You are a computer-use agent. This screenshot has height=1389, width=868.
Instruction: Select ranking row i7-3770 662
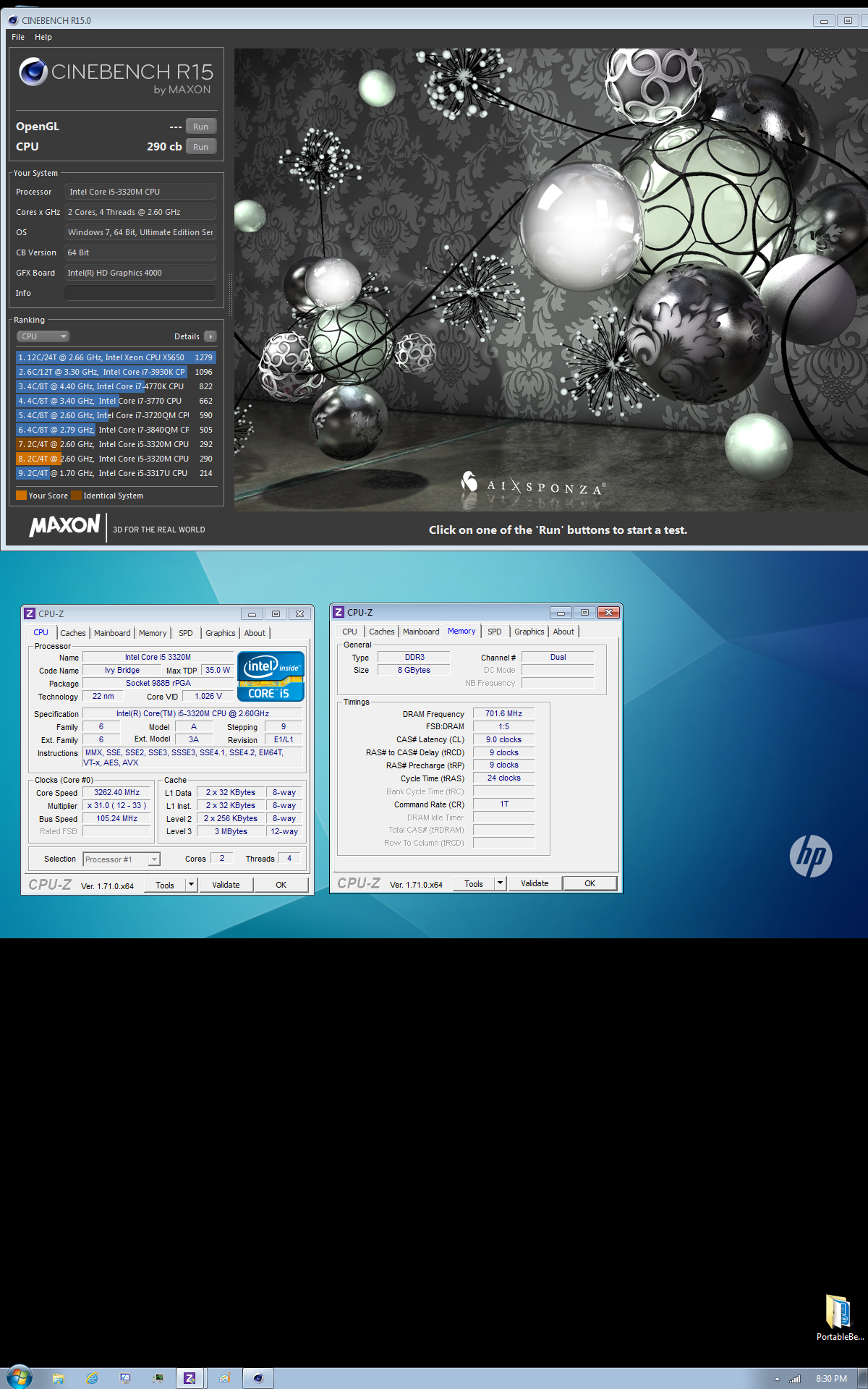(x=116, y=401)
